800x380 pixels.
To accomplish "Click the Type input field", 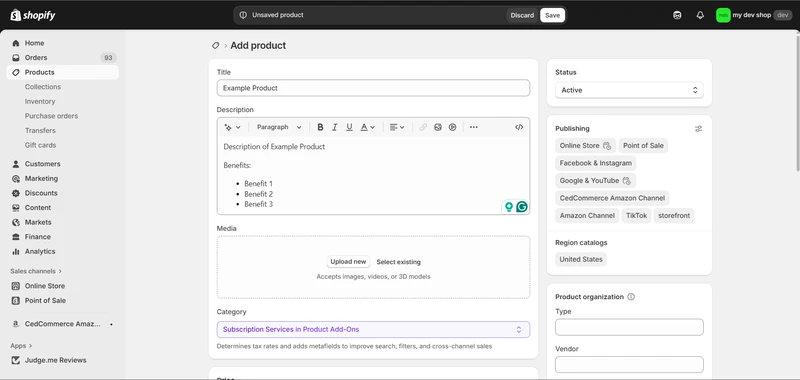I will tap(629, 327).
